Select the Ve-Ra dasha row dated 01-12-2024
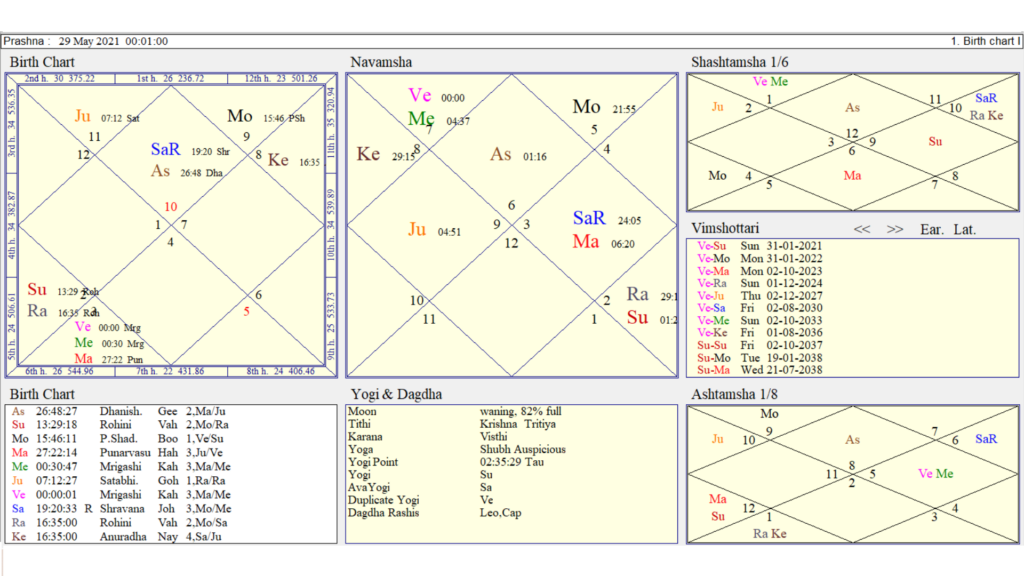The width and height of the screenshot is (1024, 576). [x=760, y=283]
